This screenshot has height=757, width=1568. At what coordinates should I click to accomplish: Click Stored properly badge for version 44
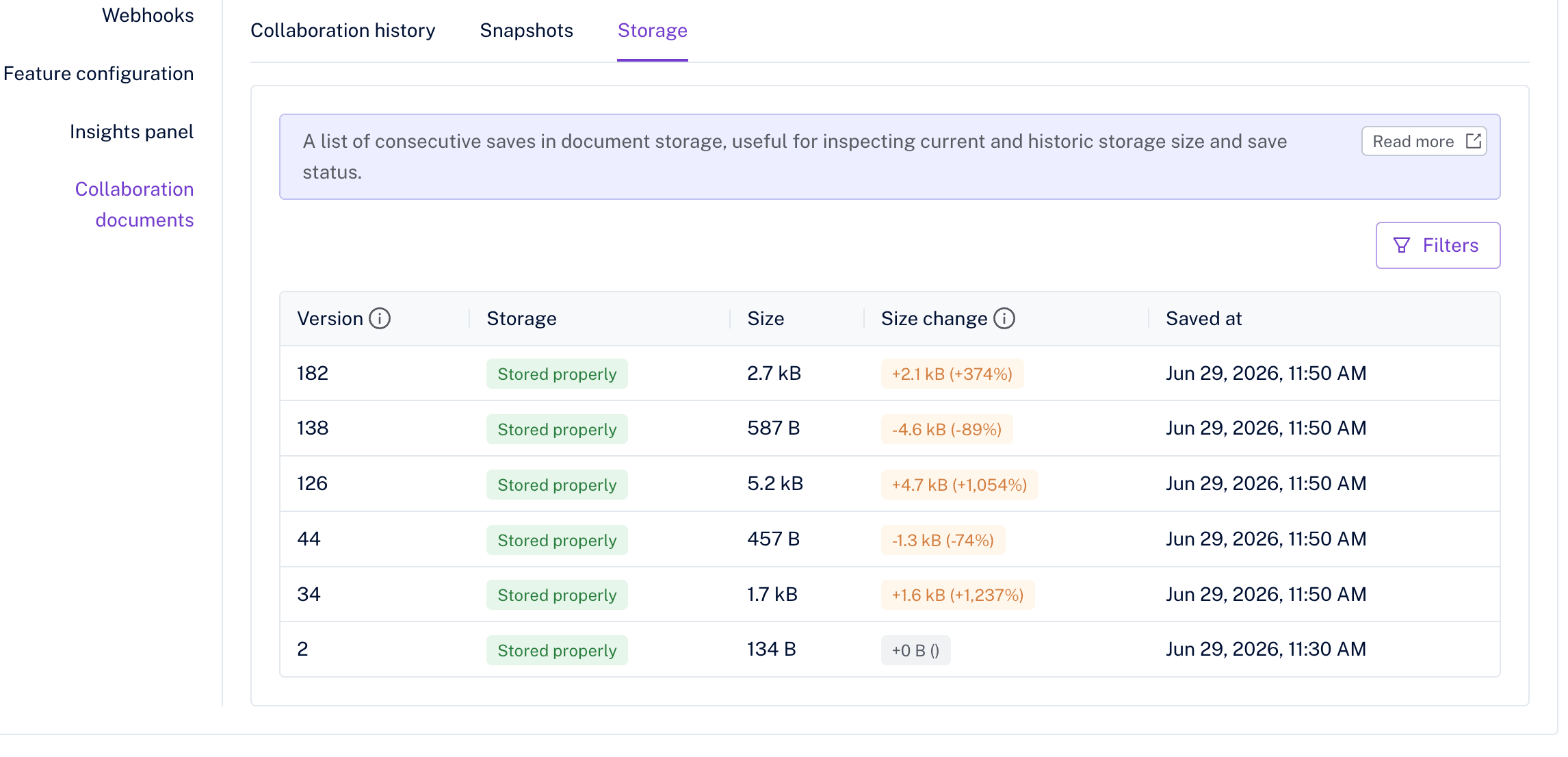point(557,540)
